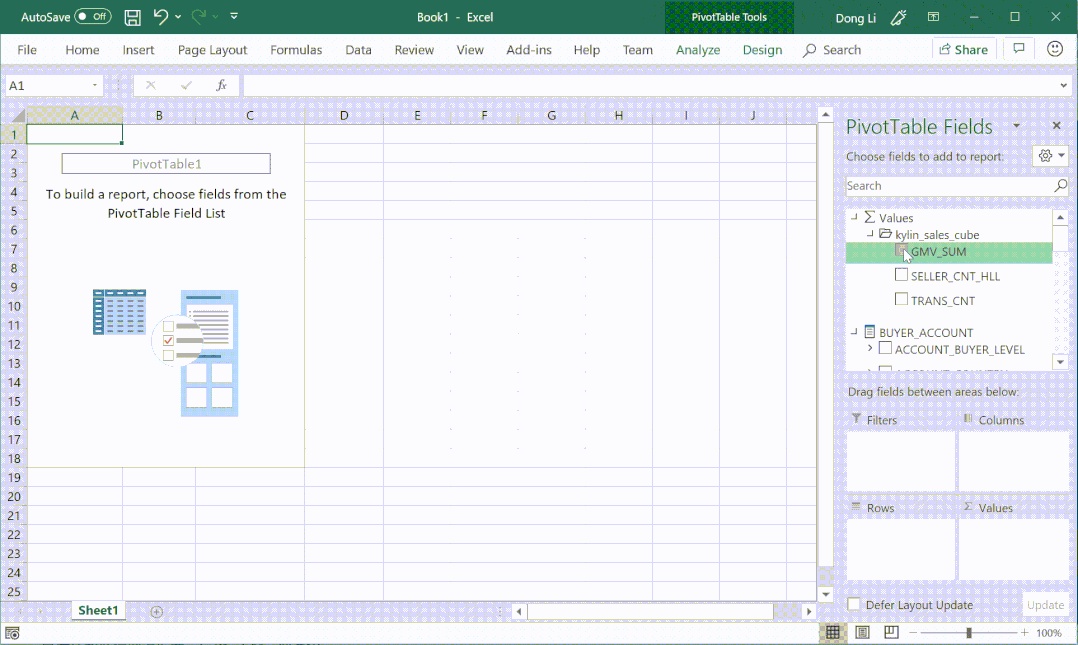Click the Cancel X formula icon

(151, 85)
